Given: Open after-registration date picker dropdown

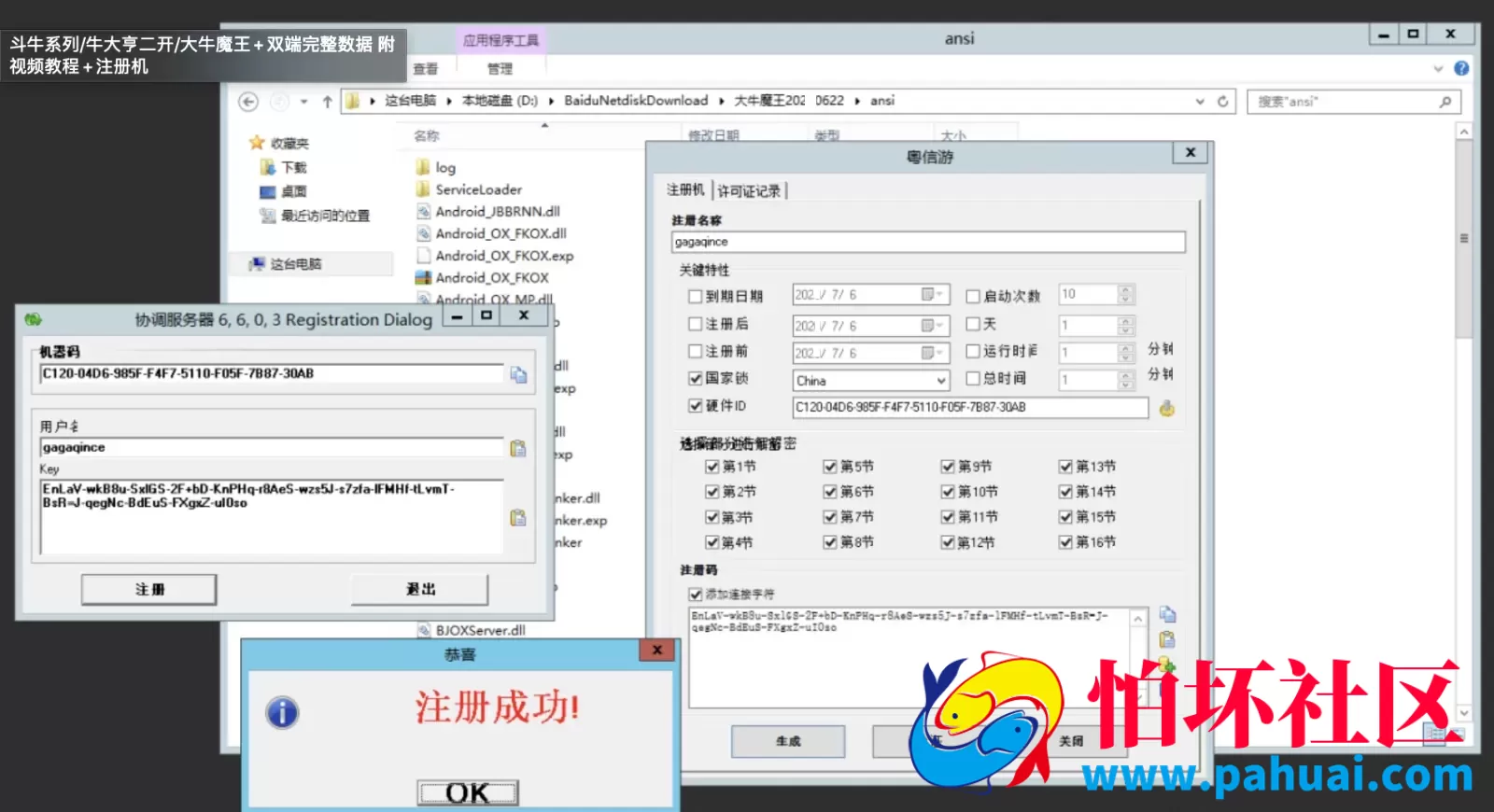Looking at the screenshot, I should click(932, 326).
